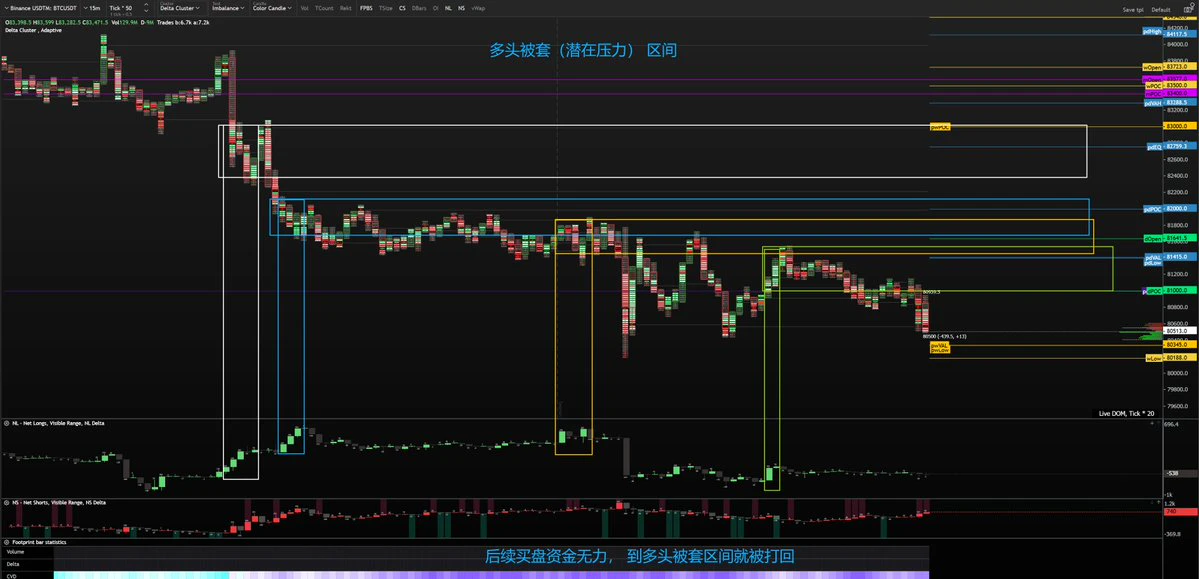Toggle the TSize indicator button
The height and width of the screenshot is (579, 1199).
click(385, 8)
